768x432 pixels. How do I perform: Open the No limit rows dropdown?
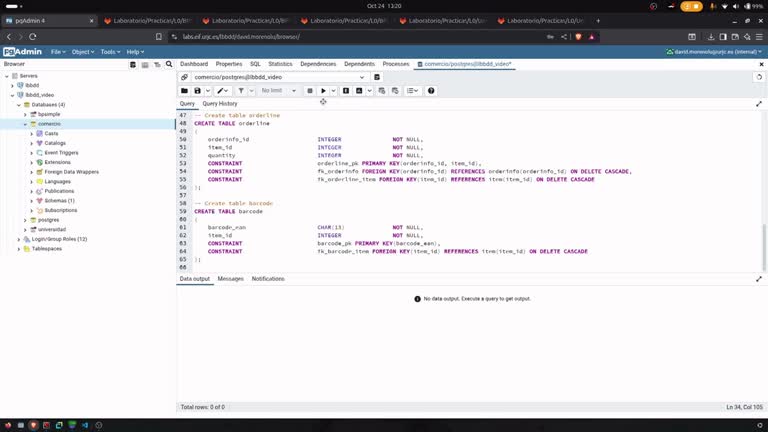(x=278, y=91)
